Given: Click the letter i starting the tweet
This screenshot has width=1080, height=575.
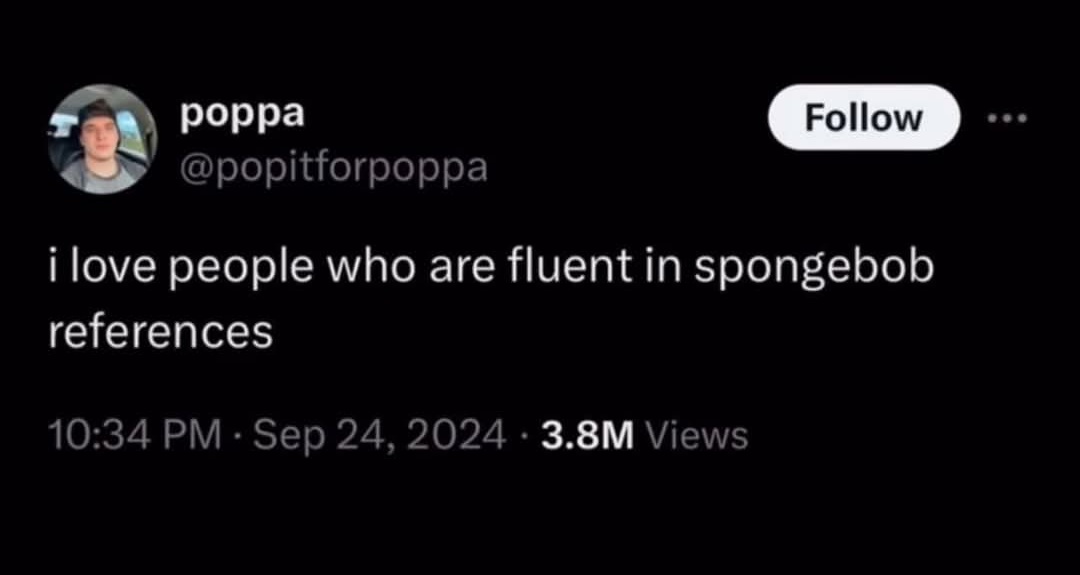Looking at the screenshot, I should [x=54, y=268].
